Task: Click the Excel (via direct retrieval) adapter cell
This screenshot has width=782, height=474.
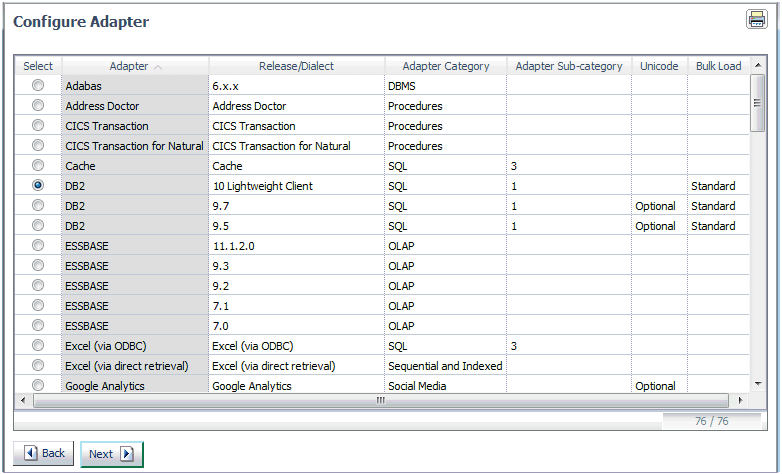Action: pos(135,366)
